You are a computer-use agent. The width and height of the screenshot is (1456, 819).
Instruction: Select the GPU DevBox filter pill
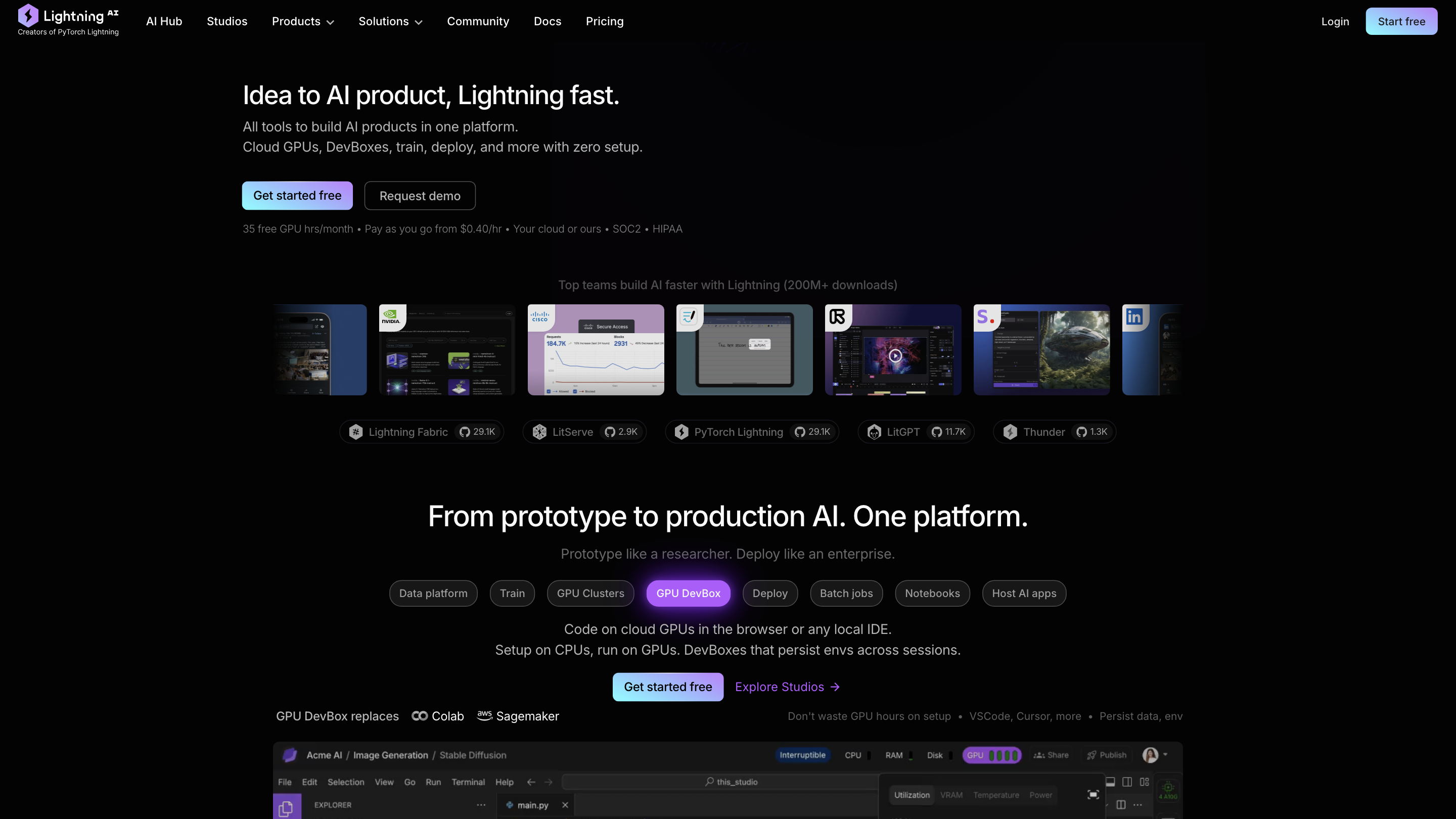(x=689, y=593)
